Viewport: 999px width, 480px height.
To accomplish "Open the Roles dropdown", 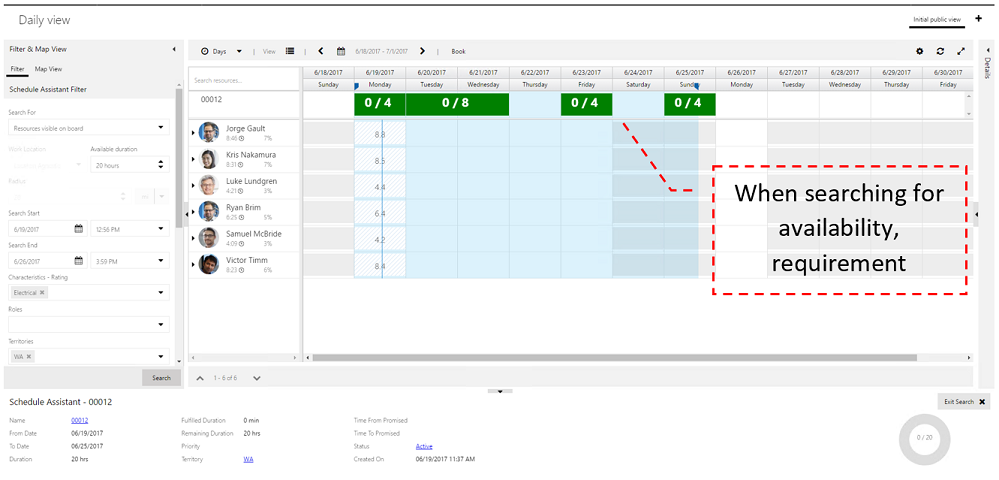I will (161, 324).
